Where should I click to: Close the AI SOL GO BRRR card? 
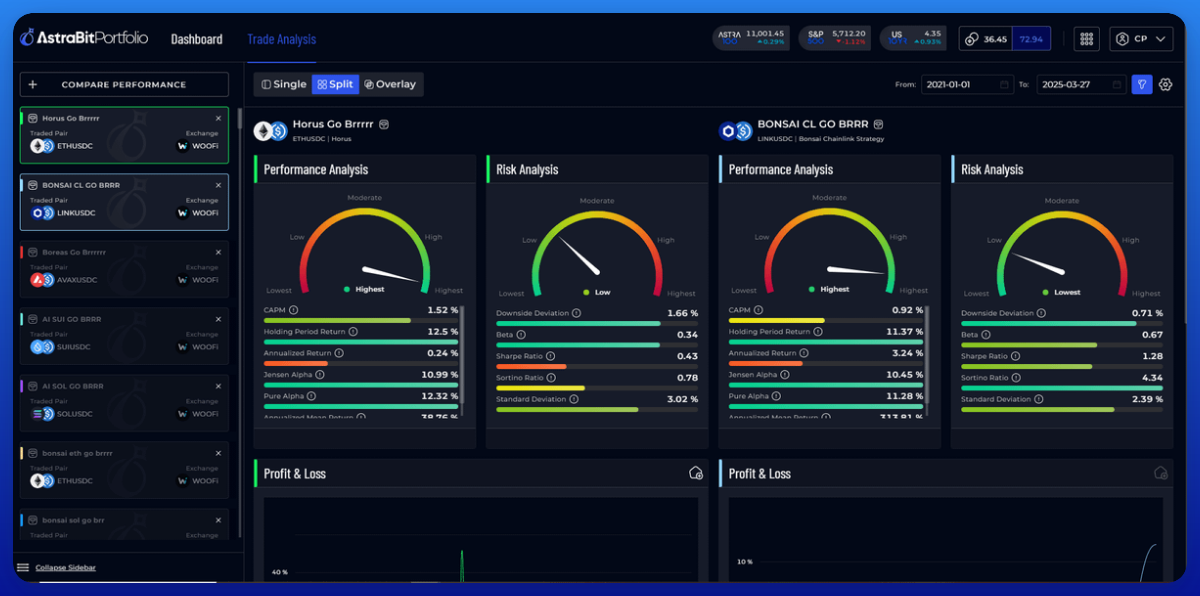(218, 386)
